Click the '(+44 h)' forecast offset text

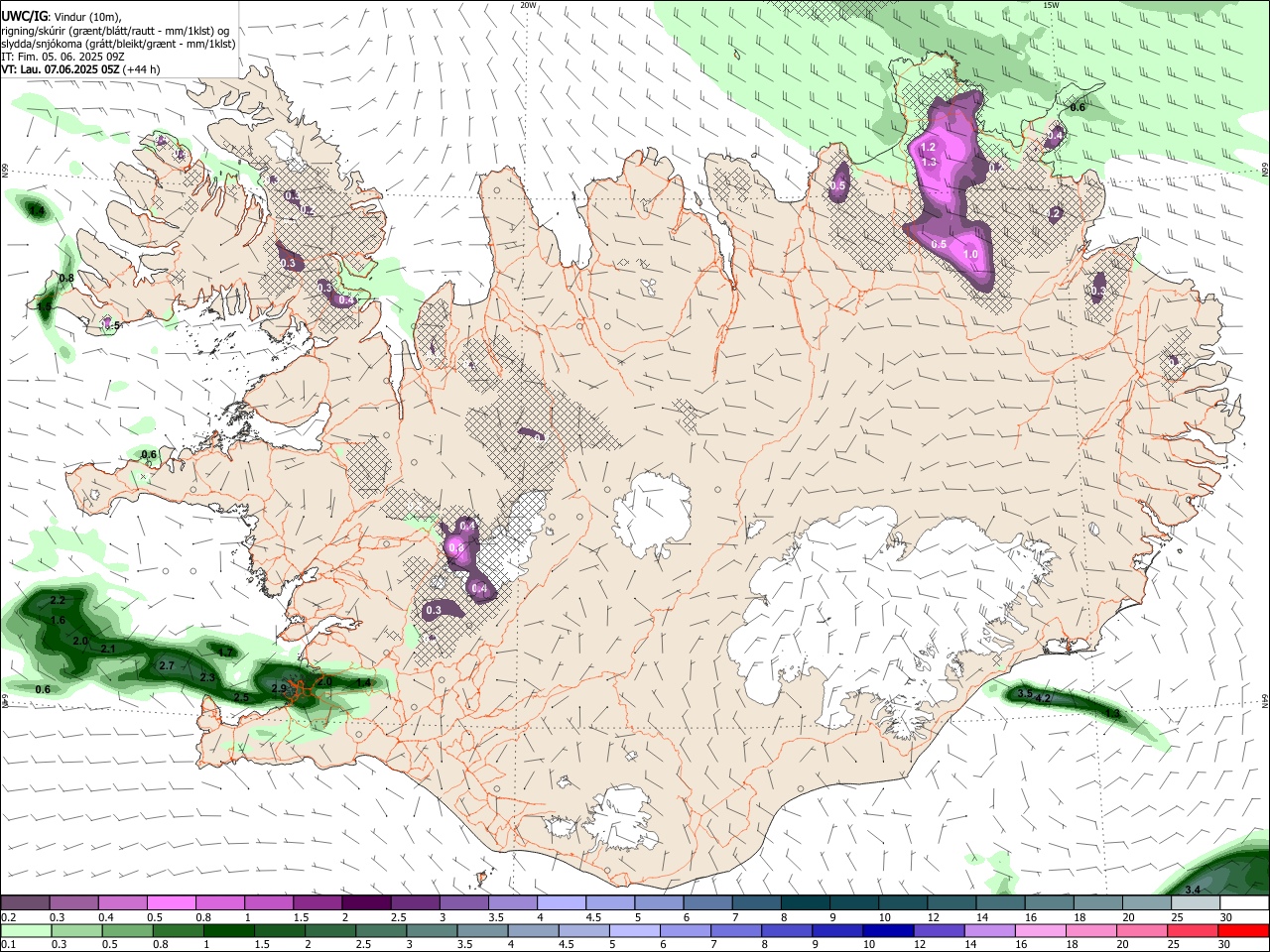143,69
